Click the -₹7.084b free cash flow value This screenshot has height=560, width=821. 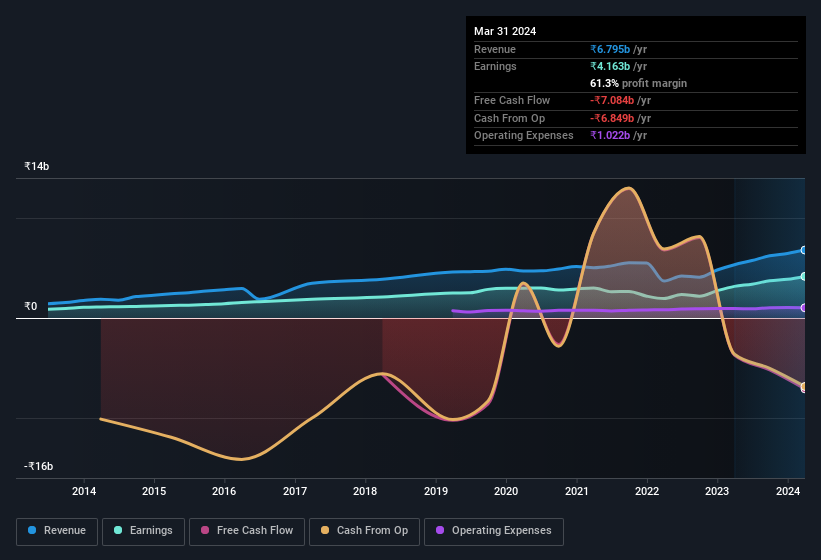click(x=612, y=100)
